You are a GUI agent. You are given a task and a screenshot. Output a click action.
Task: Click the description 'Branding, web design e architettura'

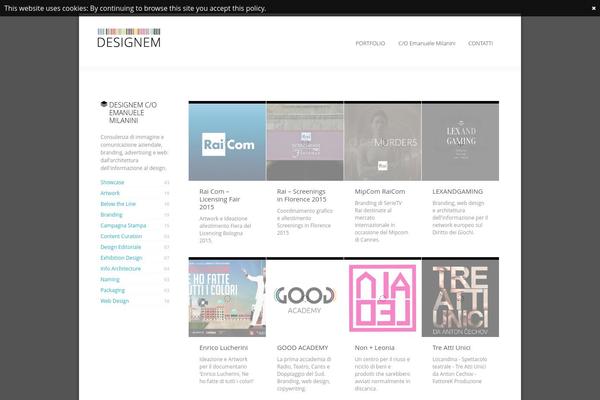(x=460, y=217)
